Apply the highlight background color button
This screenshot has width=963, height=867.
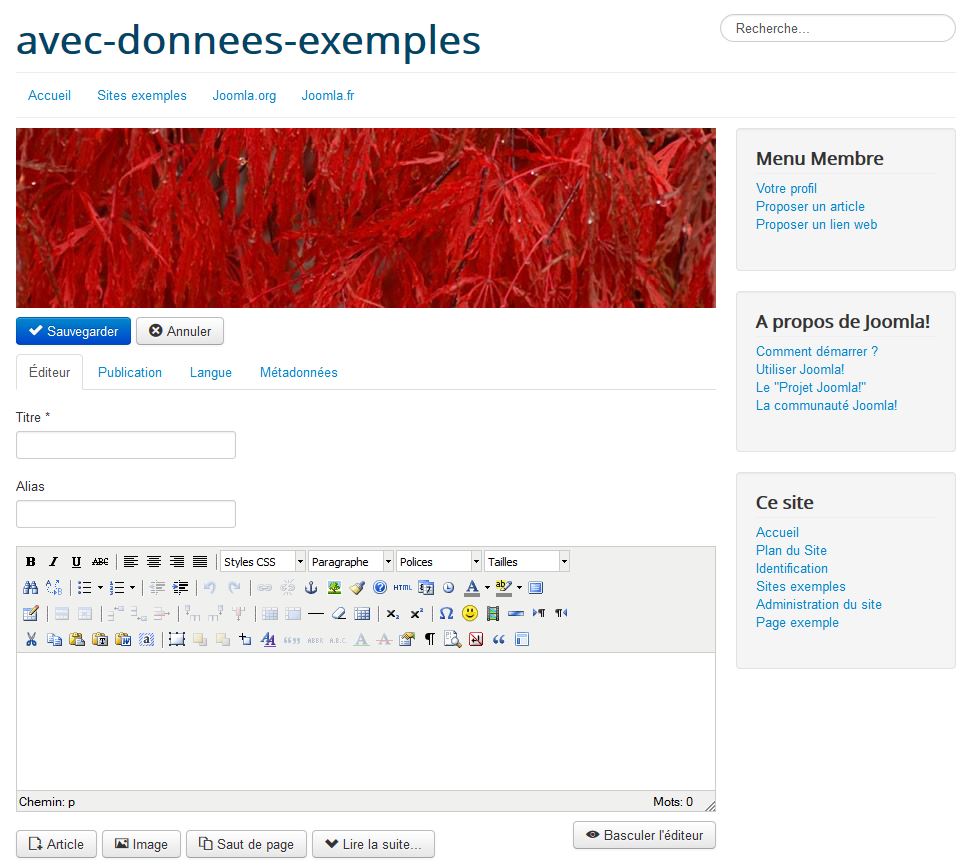click(x=504, y=588)
